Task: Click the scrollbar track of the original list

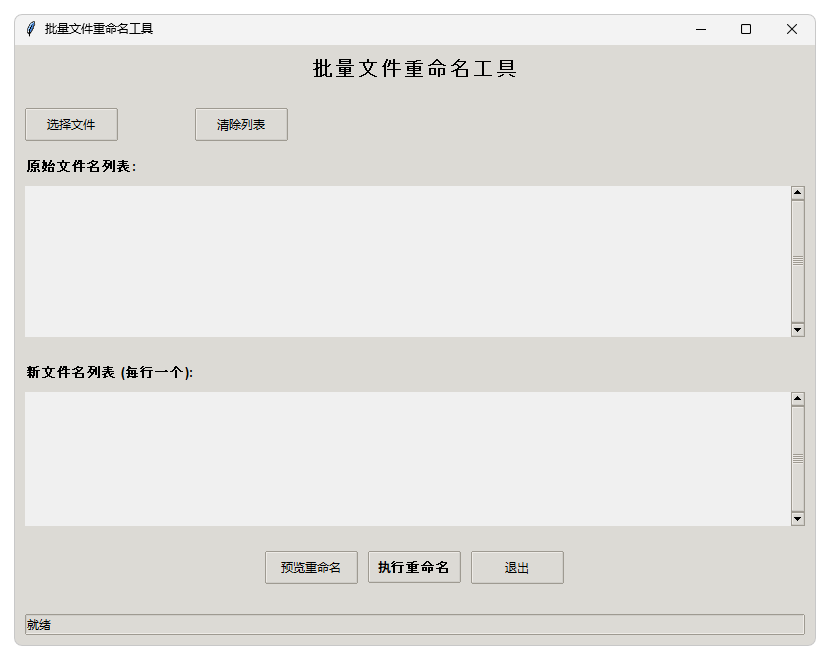Action: [797, 260]
